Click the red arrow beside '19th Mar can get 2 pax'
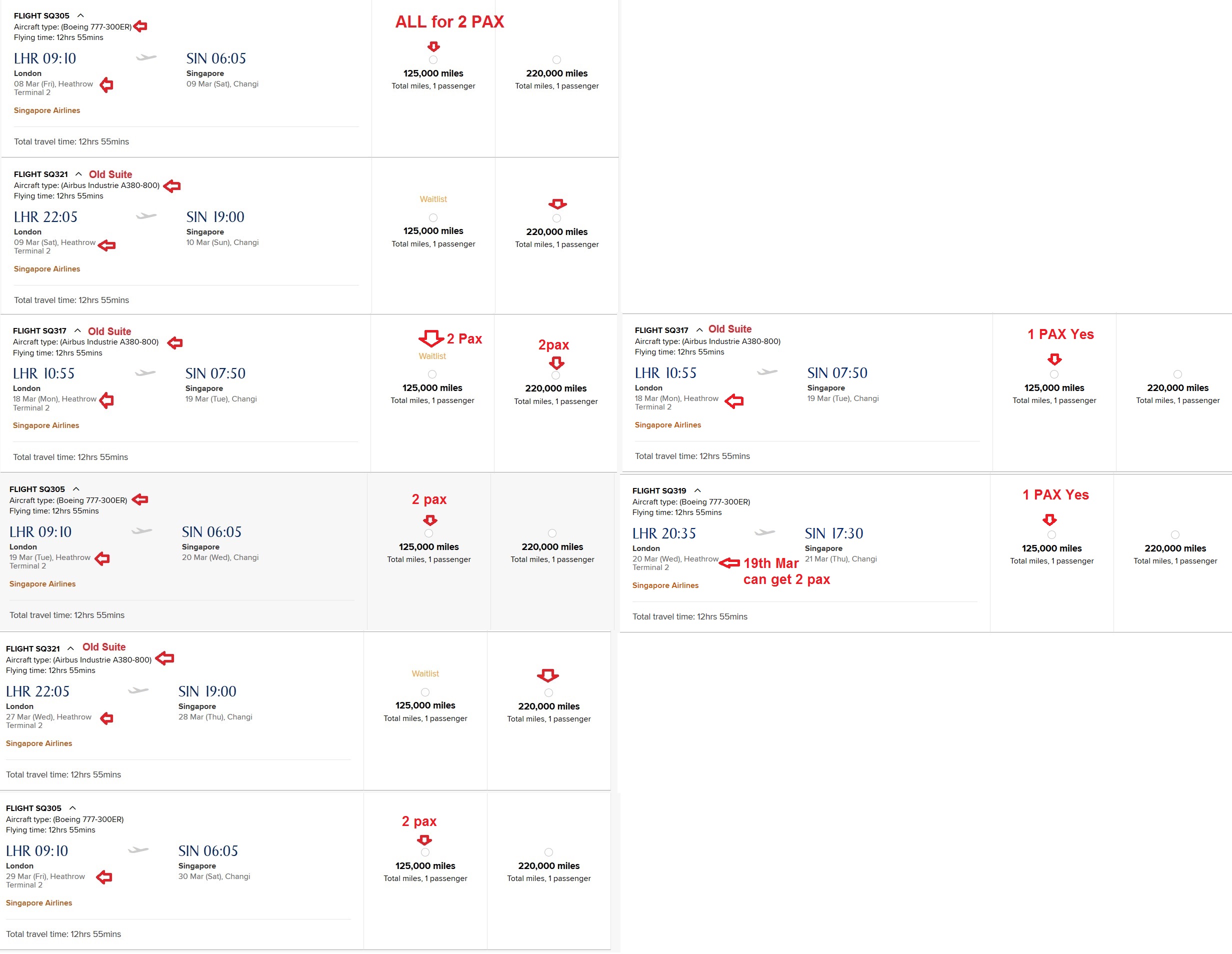The width and height of the screenshot is (1232, 954). point(729,563)
